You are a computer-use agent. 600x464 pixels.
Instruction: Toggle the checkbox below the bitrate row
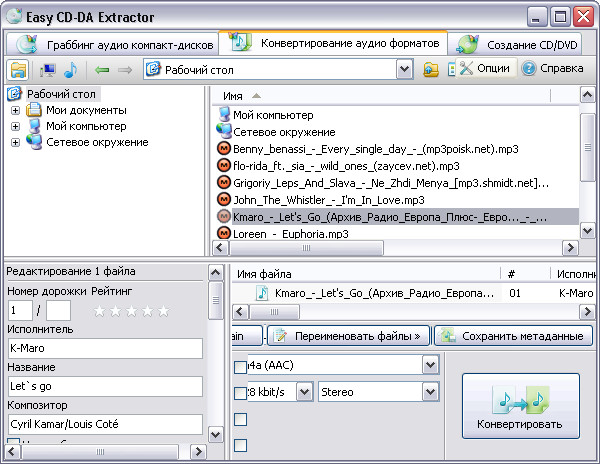(240, 418)
